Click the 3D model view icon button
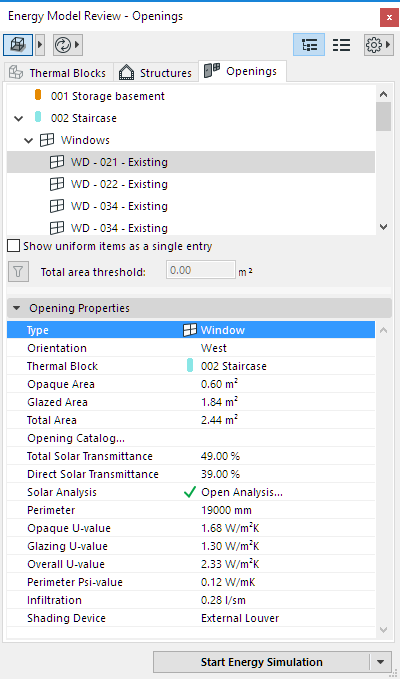The width and height of the screenshot is (400, 679). tap(18, 45)
